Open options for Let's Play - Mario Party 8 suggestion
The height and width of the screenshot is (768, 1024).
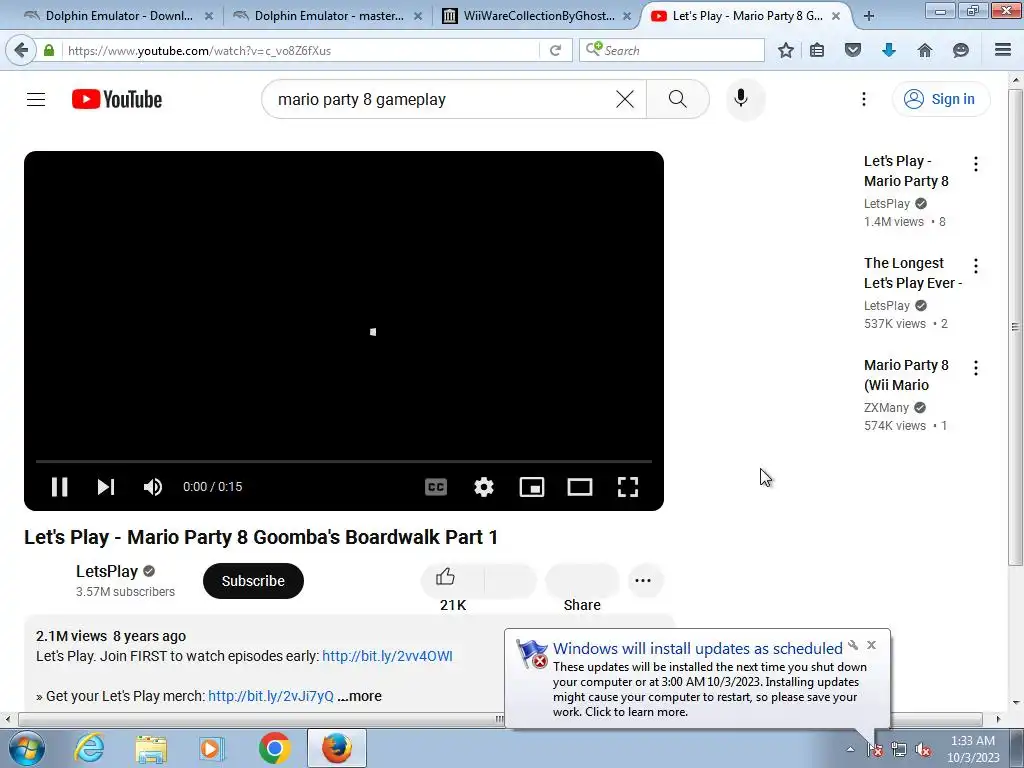976,164
